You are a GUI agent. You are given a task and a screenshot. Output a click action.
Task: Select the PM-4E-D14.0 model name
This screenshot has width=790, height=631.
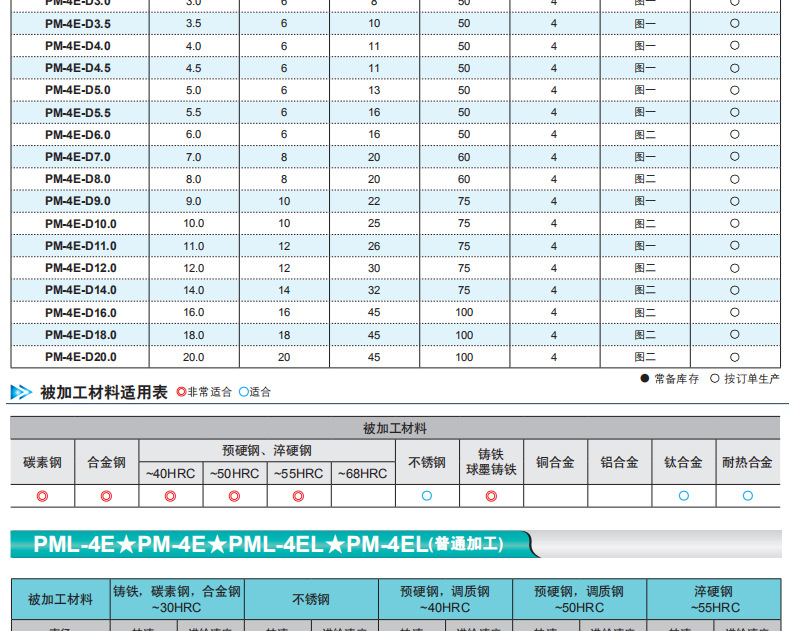81,290
